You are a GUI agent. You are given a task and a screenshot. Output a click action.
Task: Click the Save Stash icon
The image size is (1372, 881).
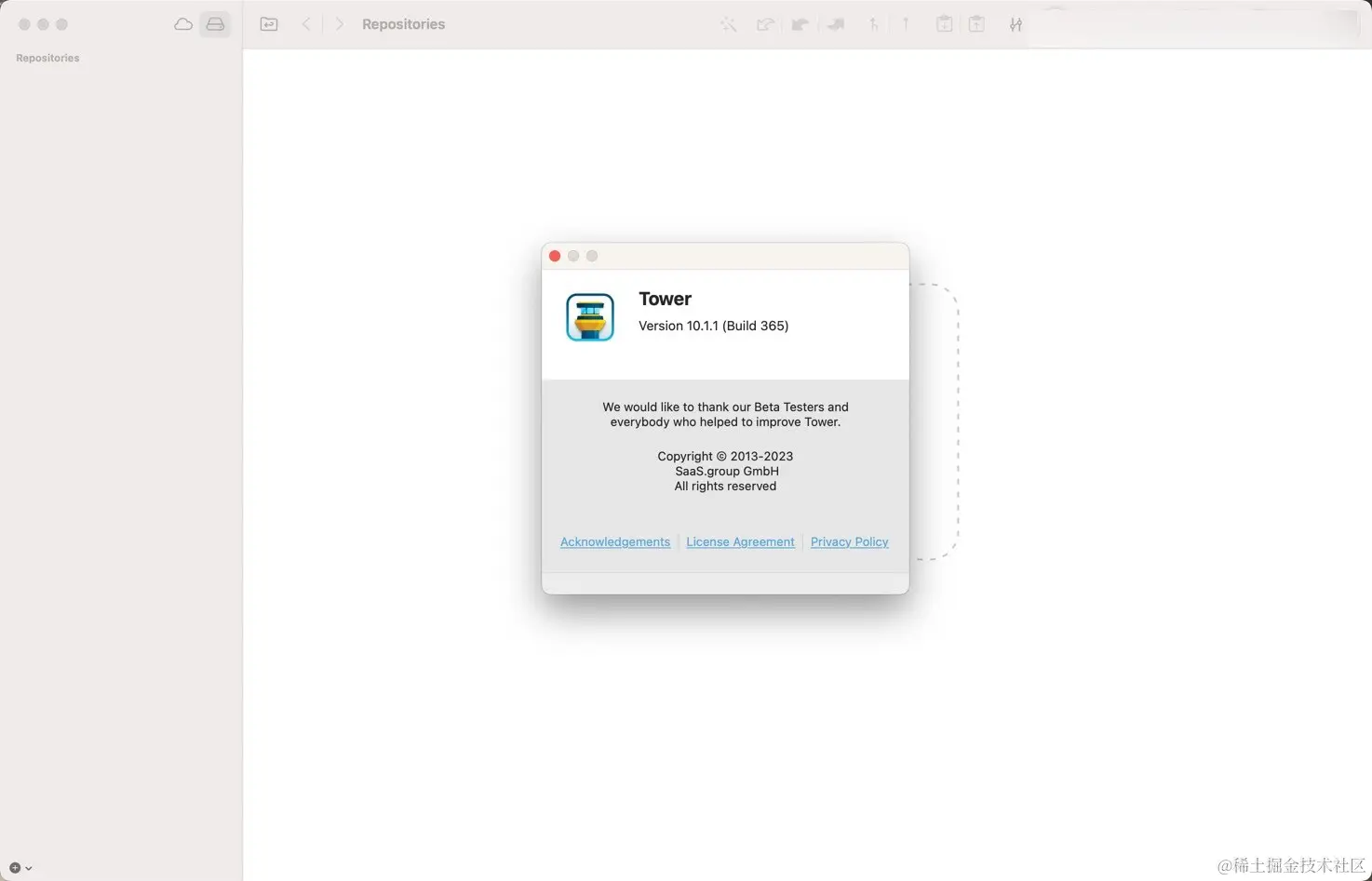click(x=944, y=24)
